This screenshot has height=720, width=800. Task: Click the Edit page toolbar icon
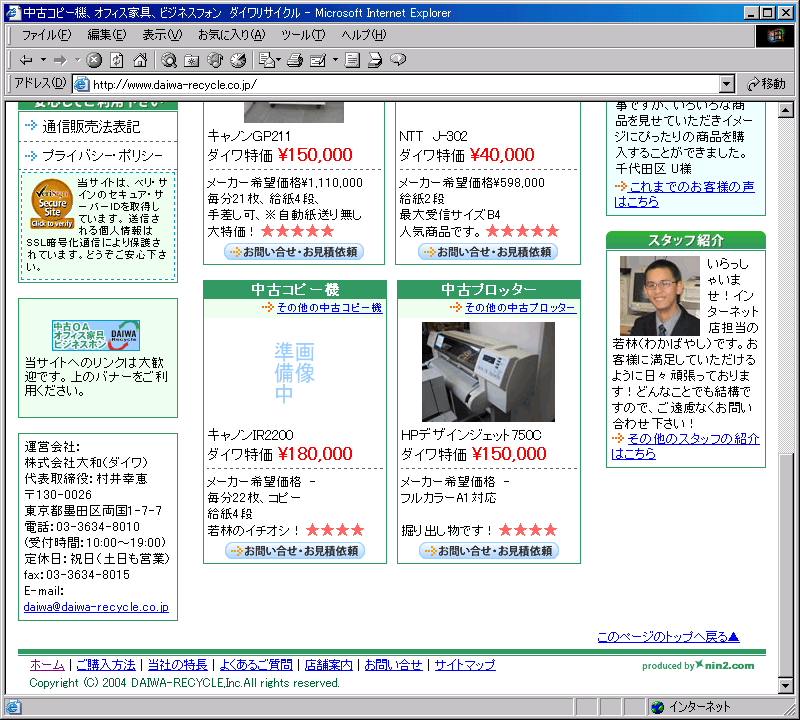318,60
